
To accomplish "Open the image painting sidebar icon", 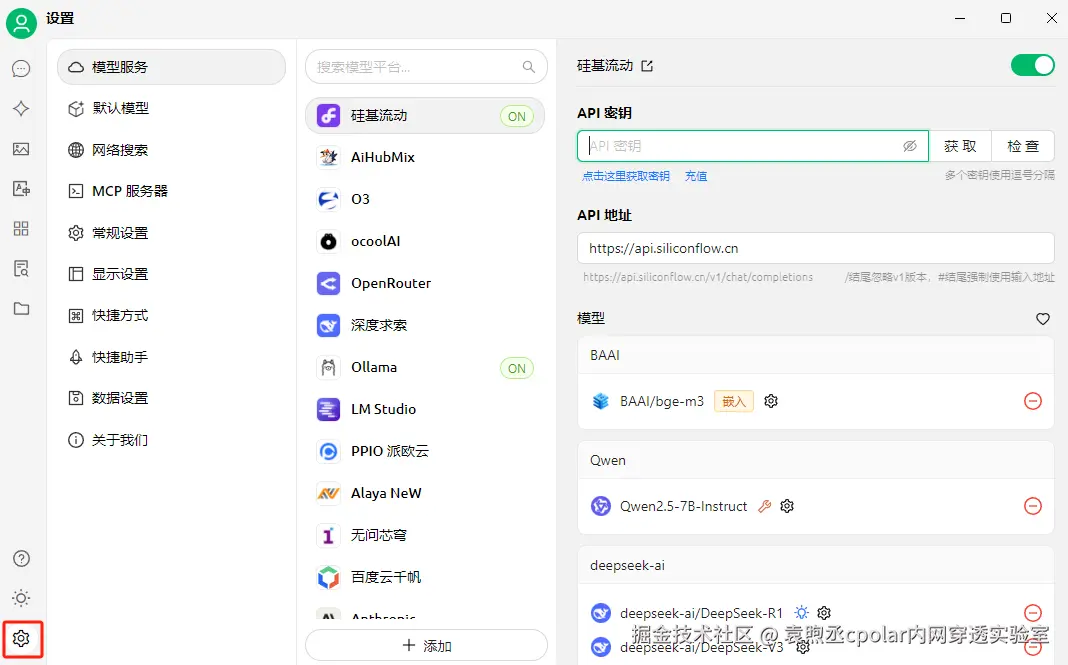I will coord(21,149).
